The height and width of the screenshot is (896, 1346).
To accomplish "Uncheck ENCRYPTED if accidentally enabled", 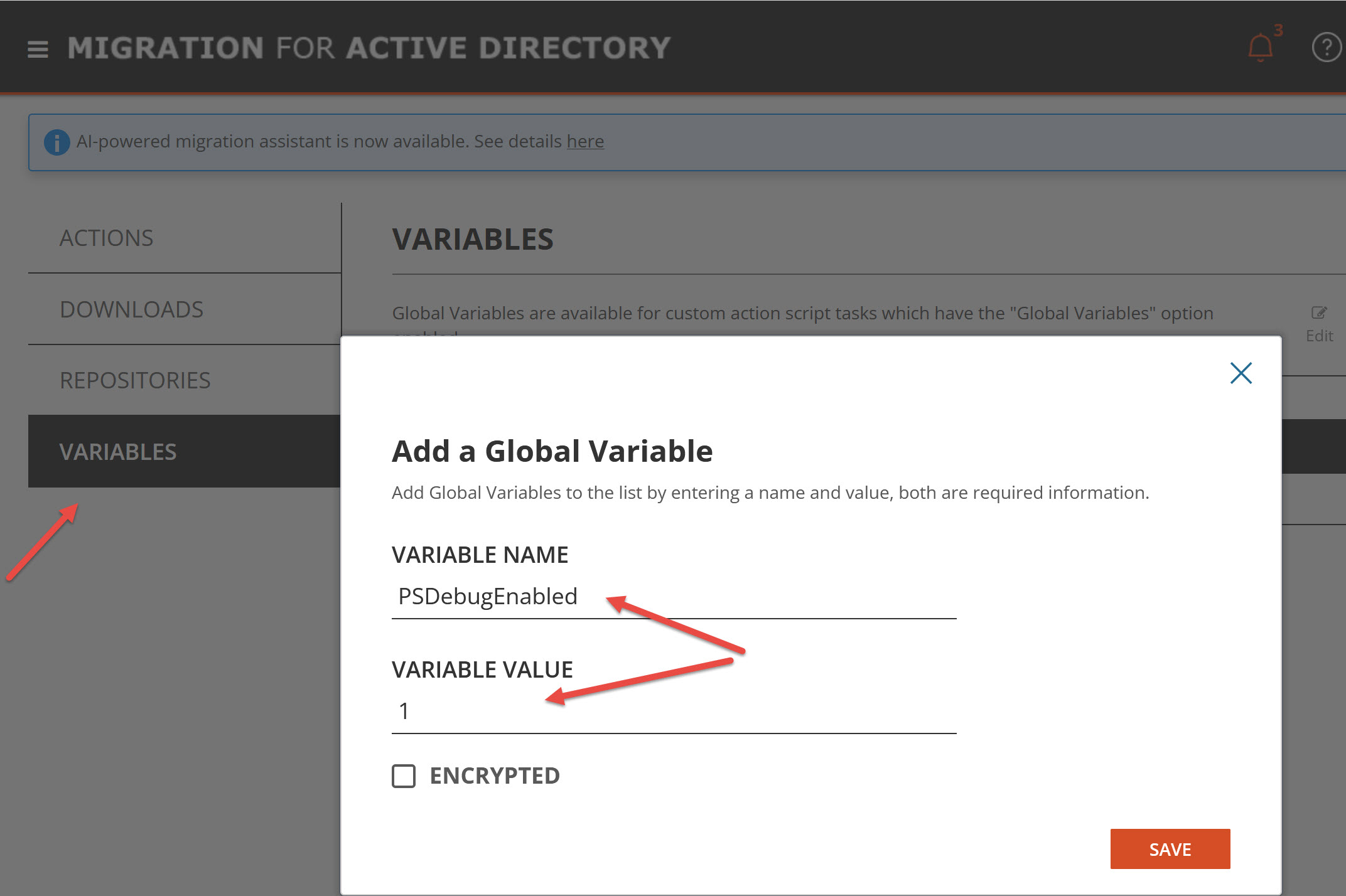I will point(404,776).
